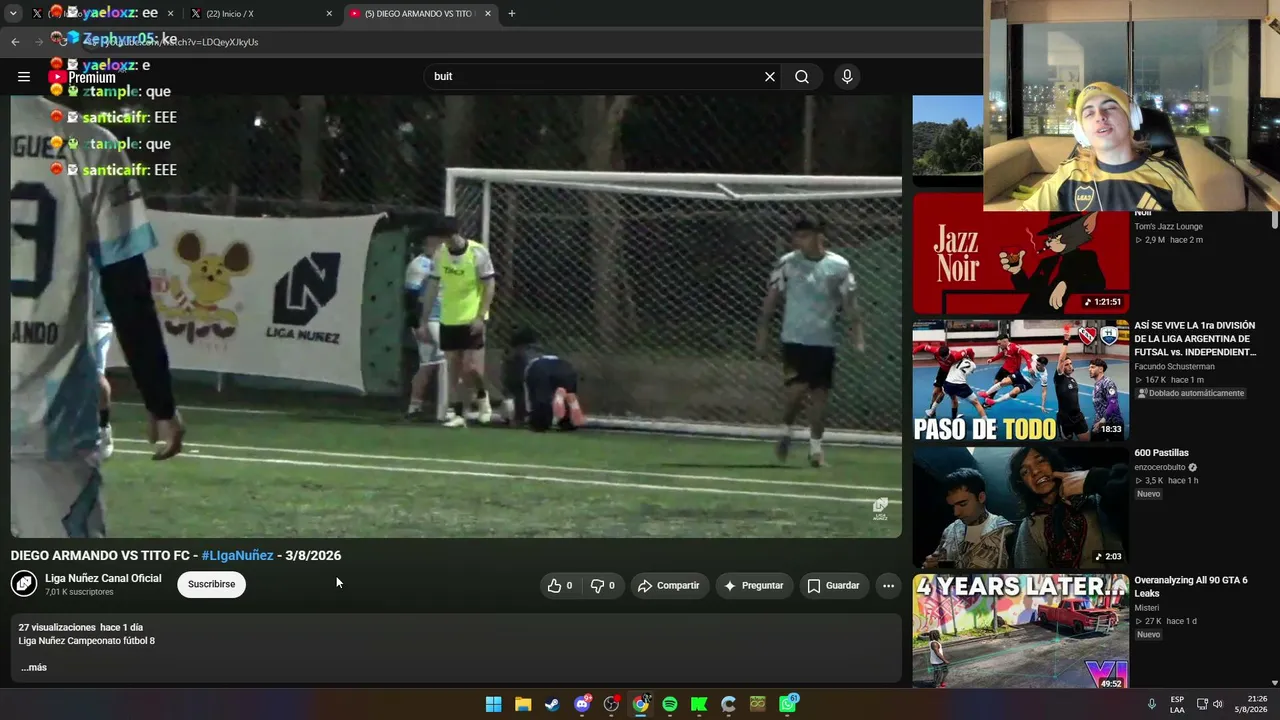Click the main video player
This screenshot has width=1280, height=720.
click(456, 316)
